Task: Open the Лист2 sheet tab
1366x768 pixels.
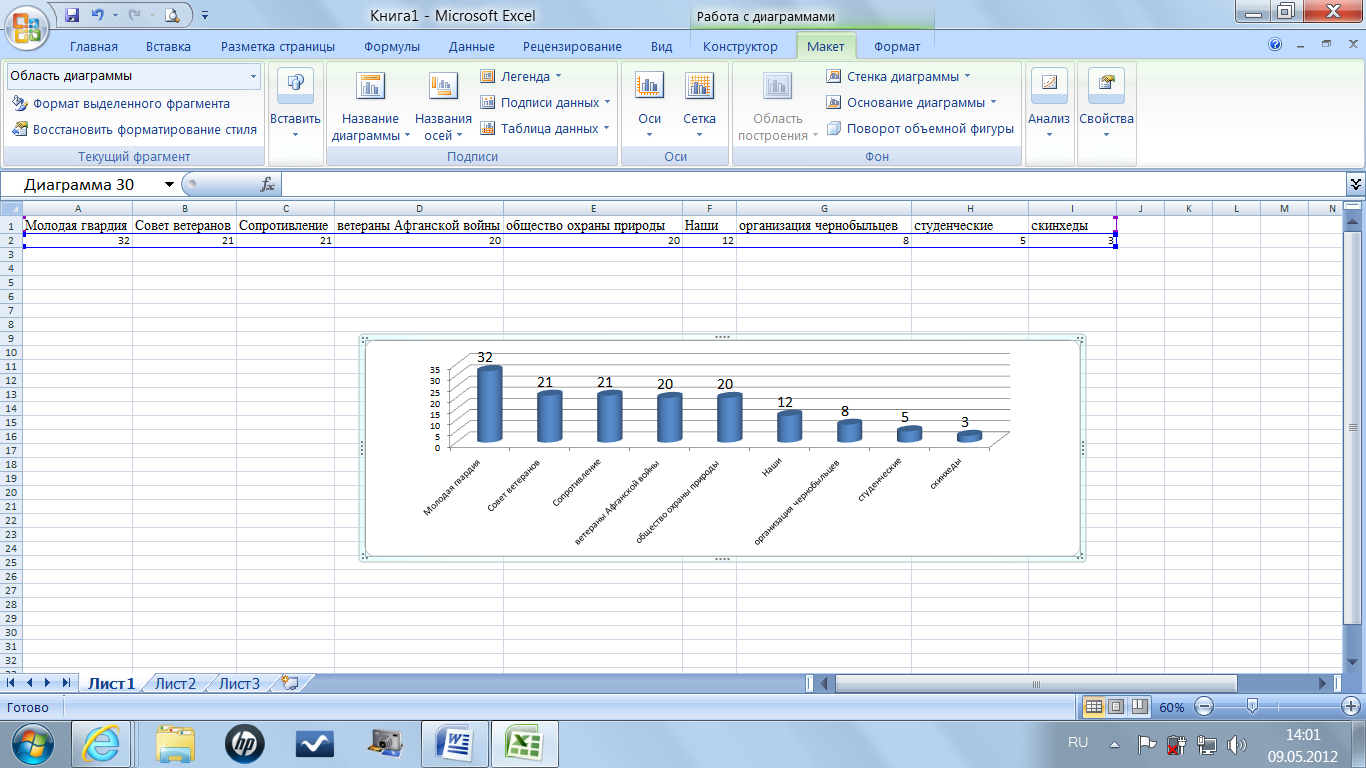Action: (x=176, y=684)
